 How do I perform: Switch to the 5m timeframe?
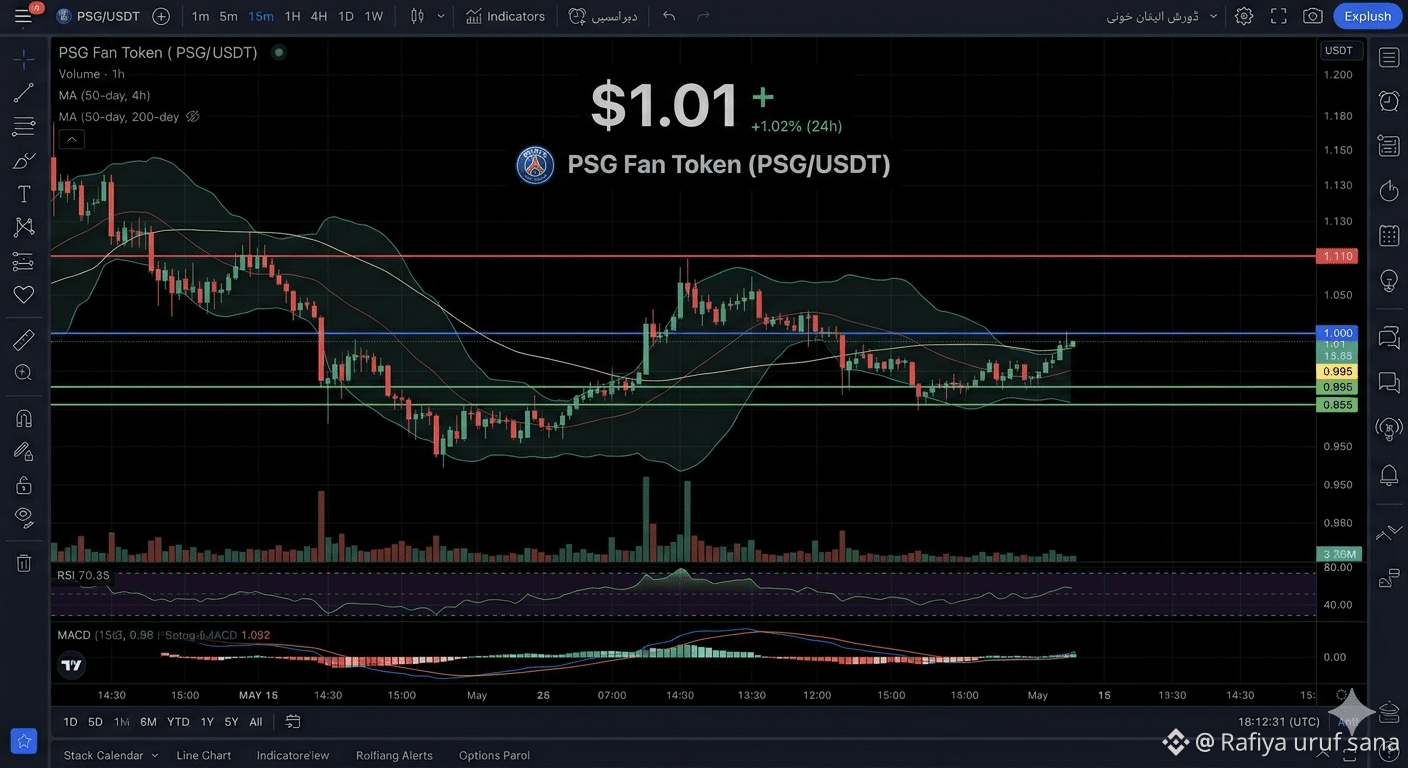tap(229, 16)
